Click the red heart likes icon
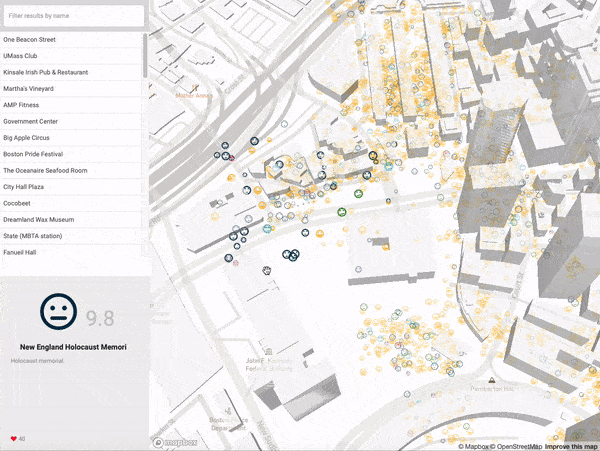 pos(14,439)
